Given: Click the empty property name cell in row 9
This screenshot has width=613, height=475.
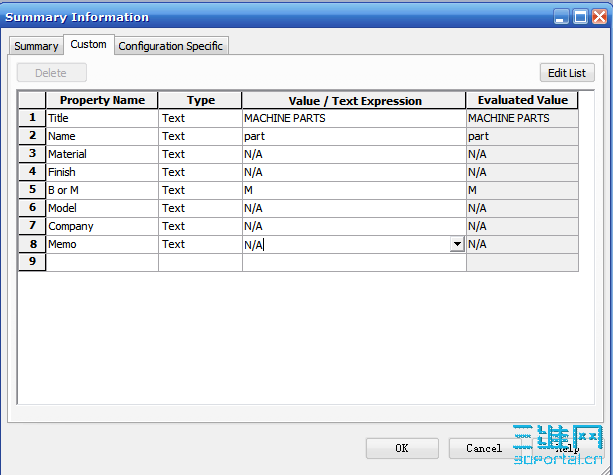Looking at the screenshot, I should coord(102,262).
